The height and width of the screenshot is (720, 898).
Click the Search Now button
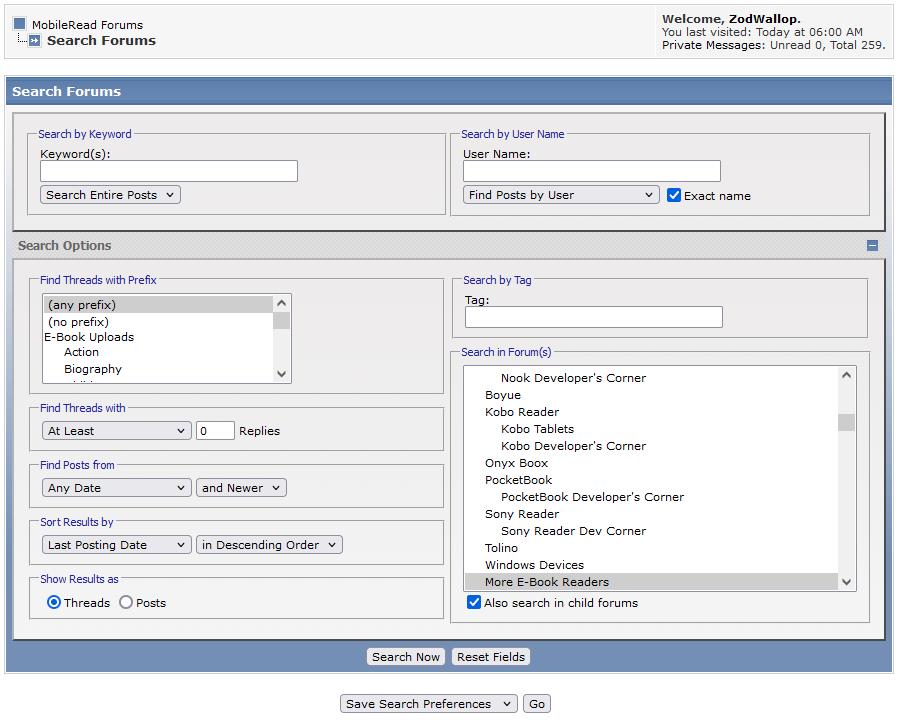pos(406,656)
